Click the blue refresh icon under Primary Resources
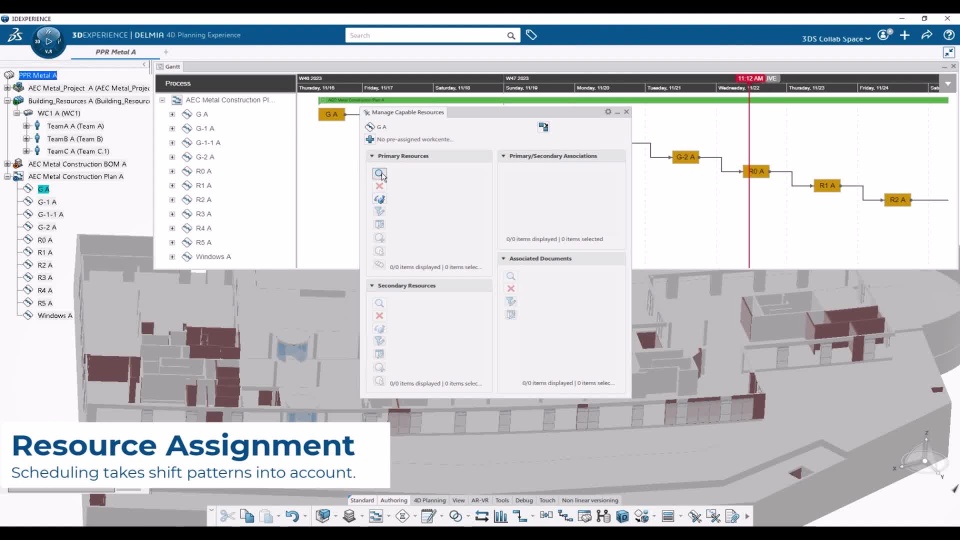Screen dimensions: 960x540 [379, 199]
